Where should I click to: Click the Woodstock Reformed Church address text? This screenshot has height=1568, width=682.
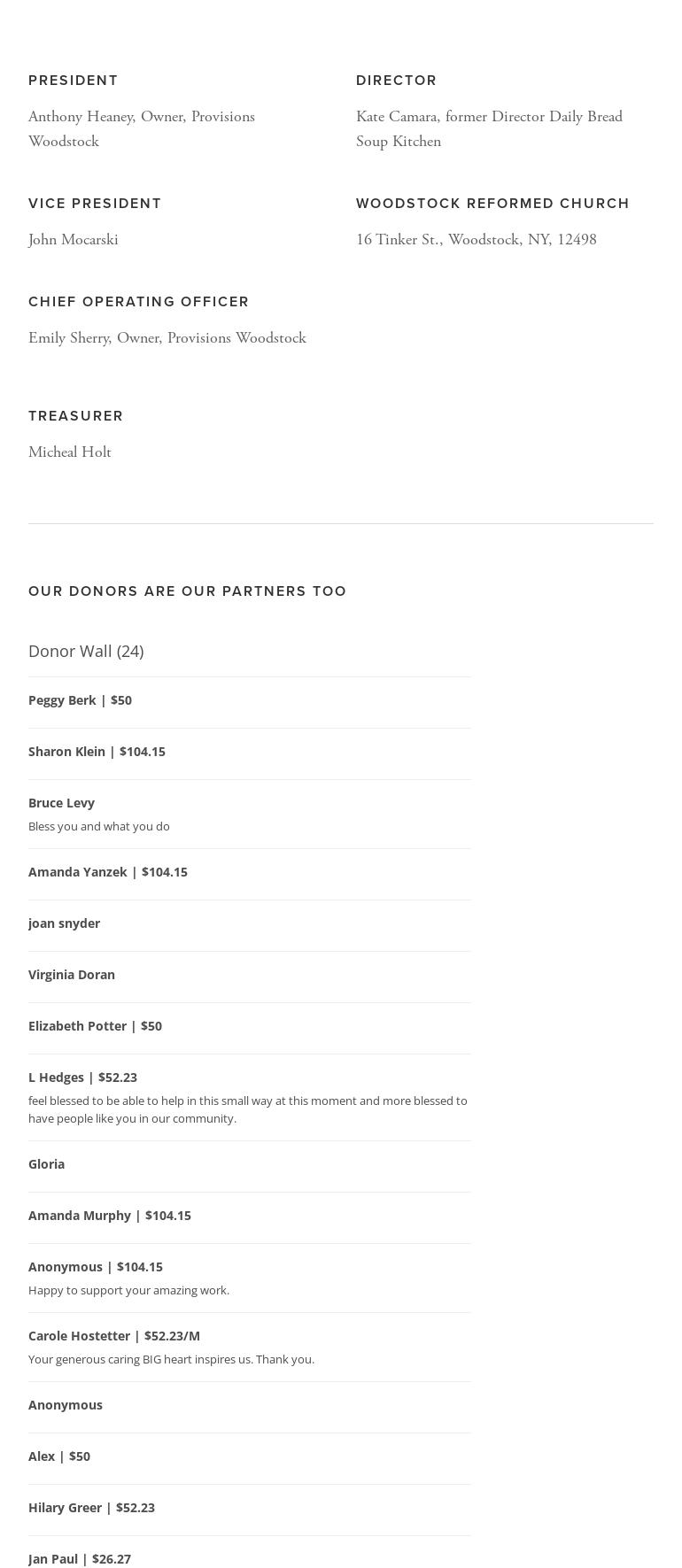pos(477,240)
